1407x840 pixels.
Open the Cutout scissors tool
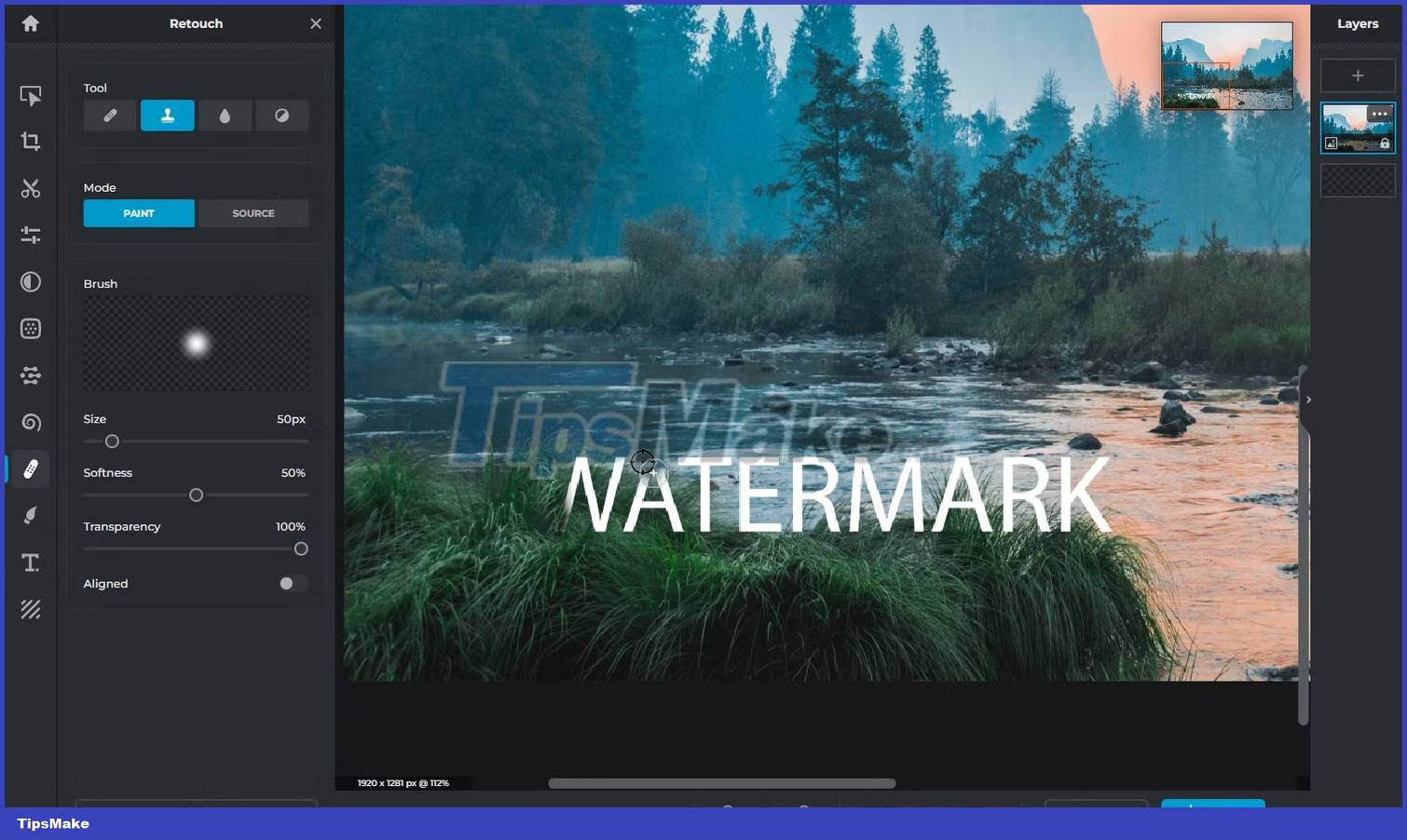pyautogui.click(x=31, y=188)
